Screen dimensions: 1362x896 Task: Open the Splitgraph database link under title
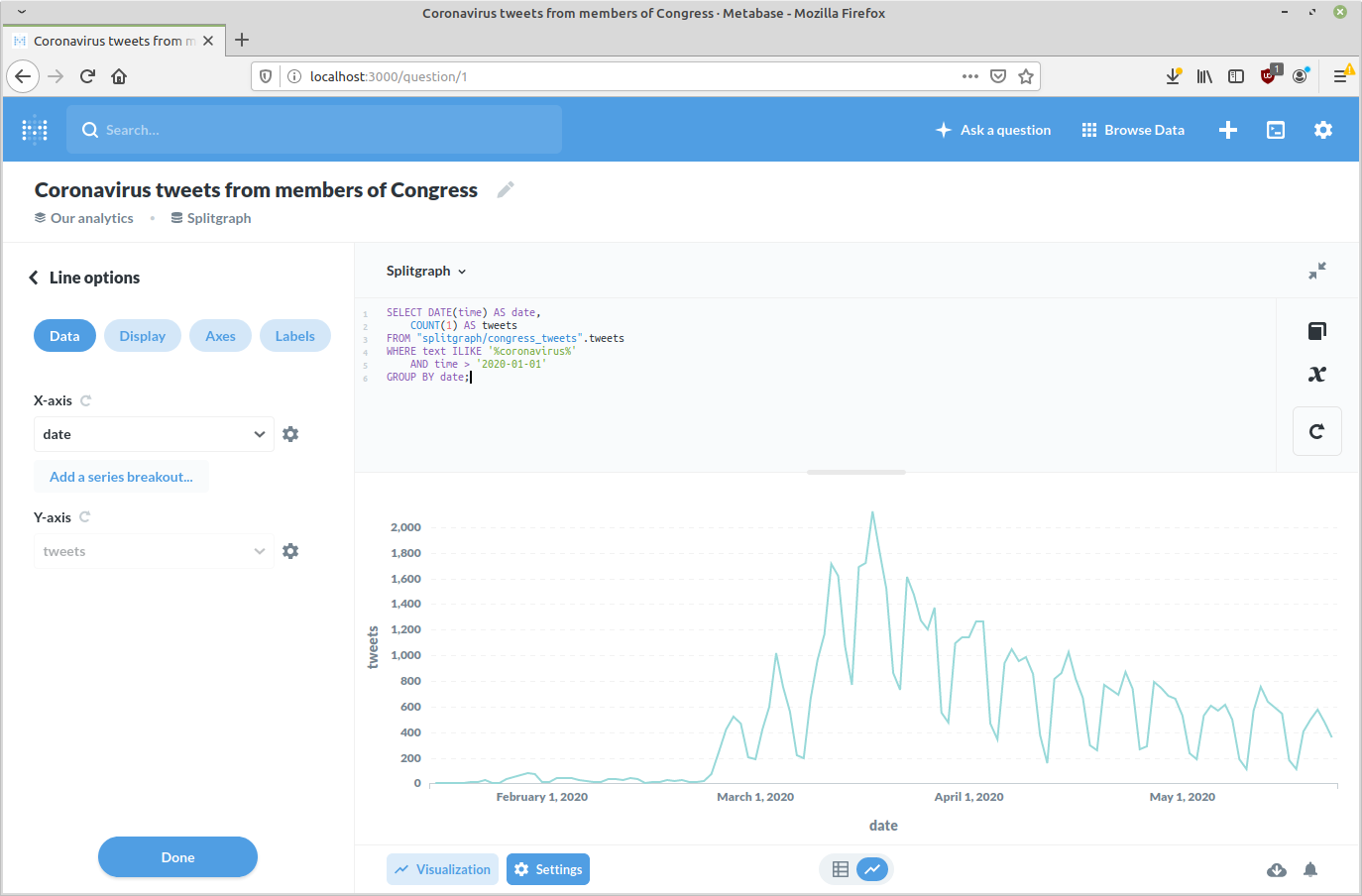point(211,218)
